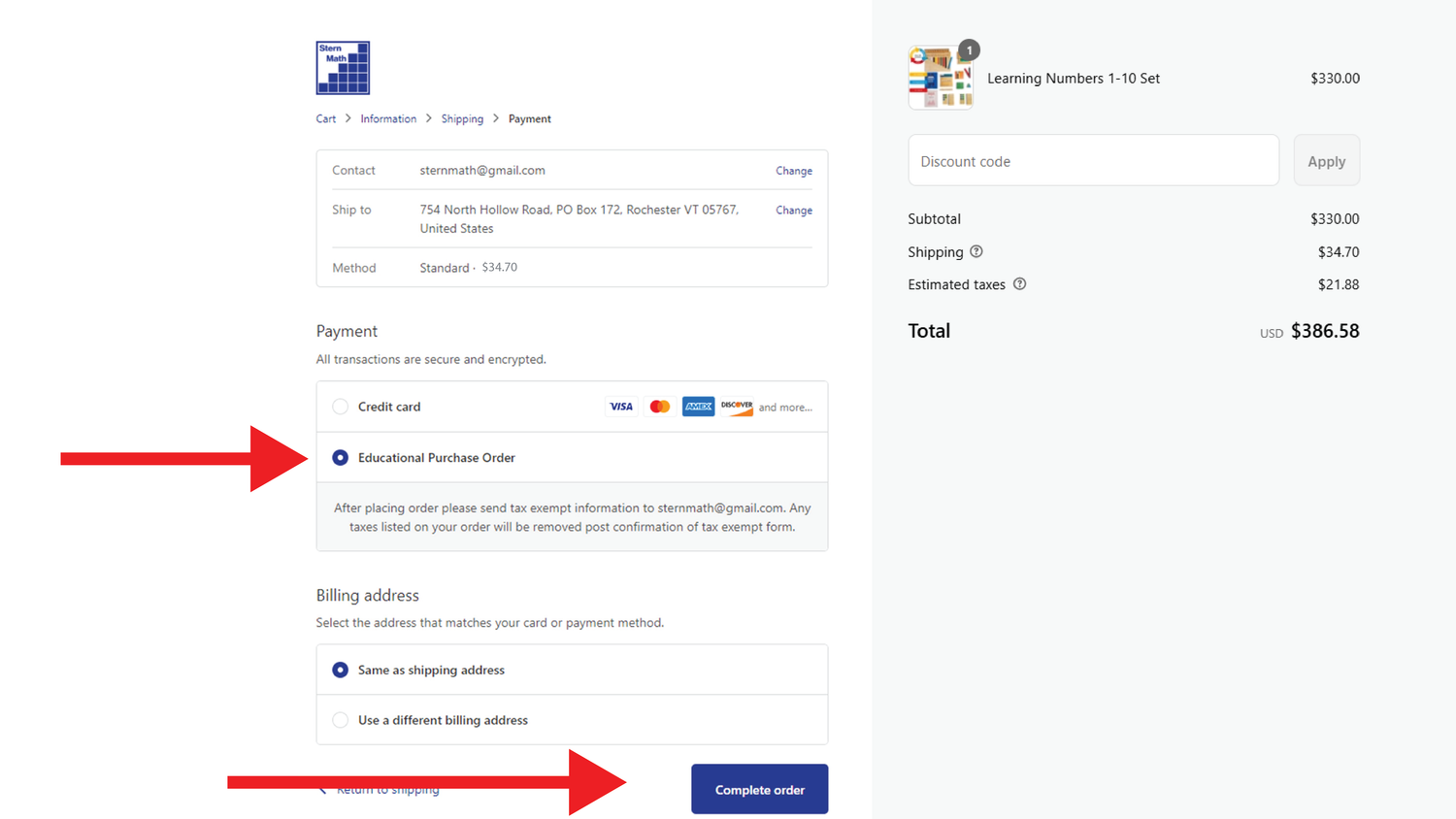The height and width of the screenshot is (819, 1456).
Task: Open Learning Numbers 1-10 Set thumbnail
Action: click(940, 79)
